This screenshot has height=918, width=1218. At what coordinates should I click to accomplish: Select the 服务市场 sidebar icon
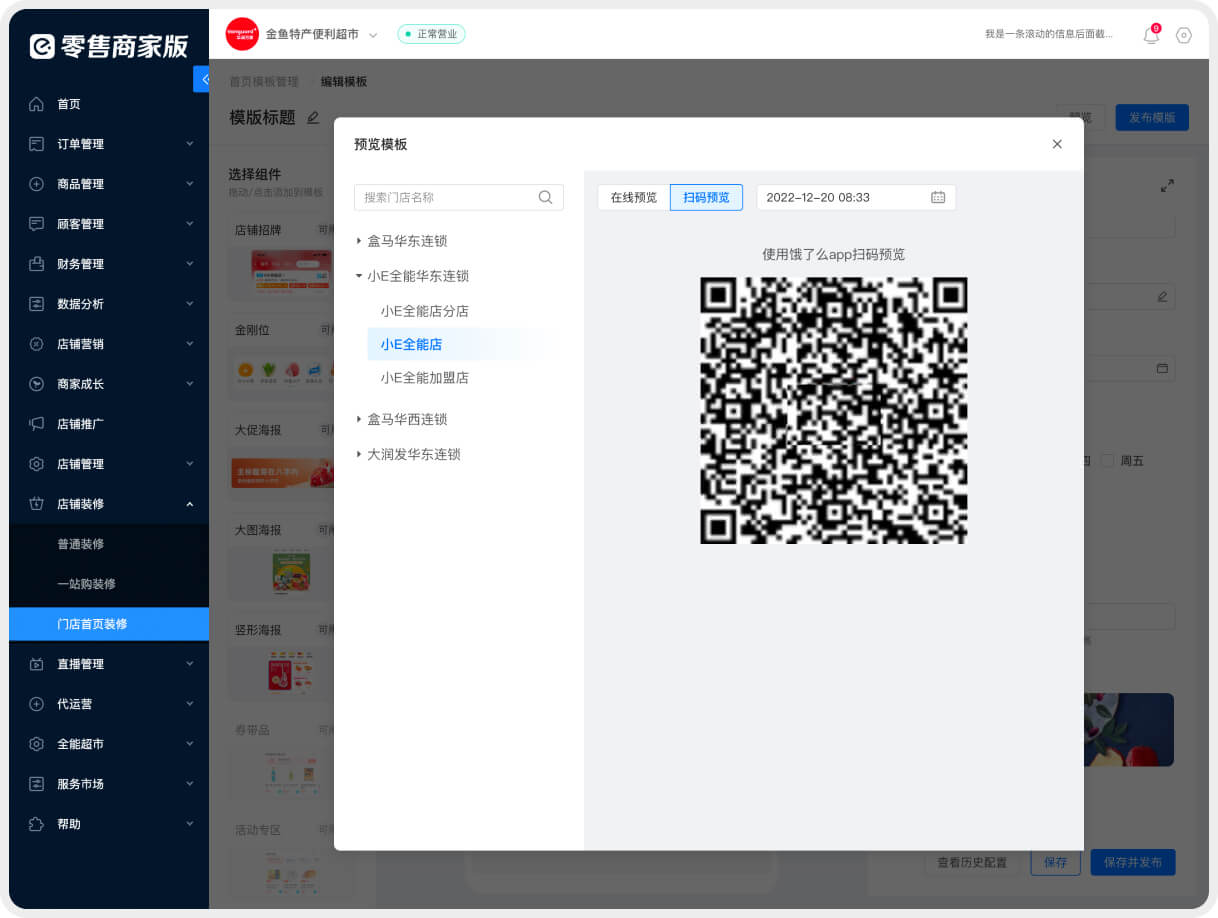[x=37, y=784]
